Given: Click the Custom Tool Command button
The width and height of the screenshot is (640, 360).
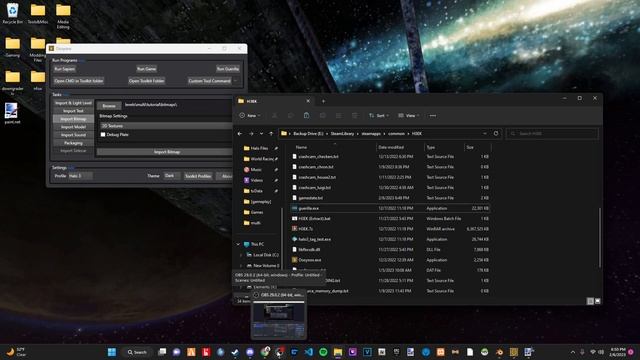Looking at the screenshot, I should point(209,81).
